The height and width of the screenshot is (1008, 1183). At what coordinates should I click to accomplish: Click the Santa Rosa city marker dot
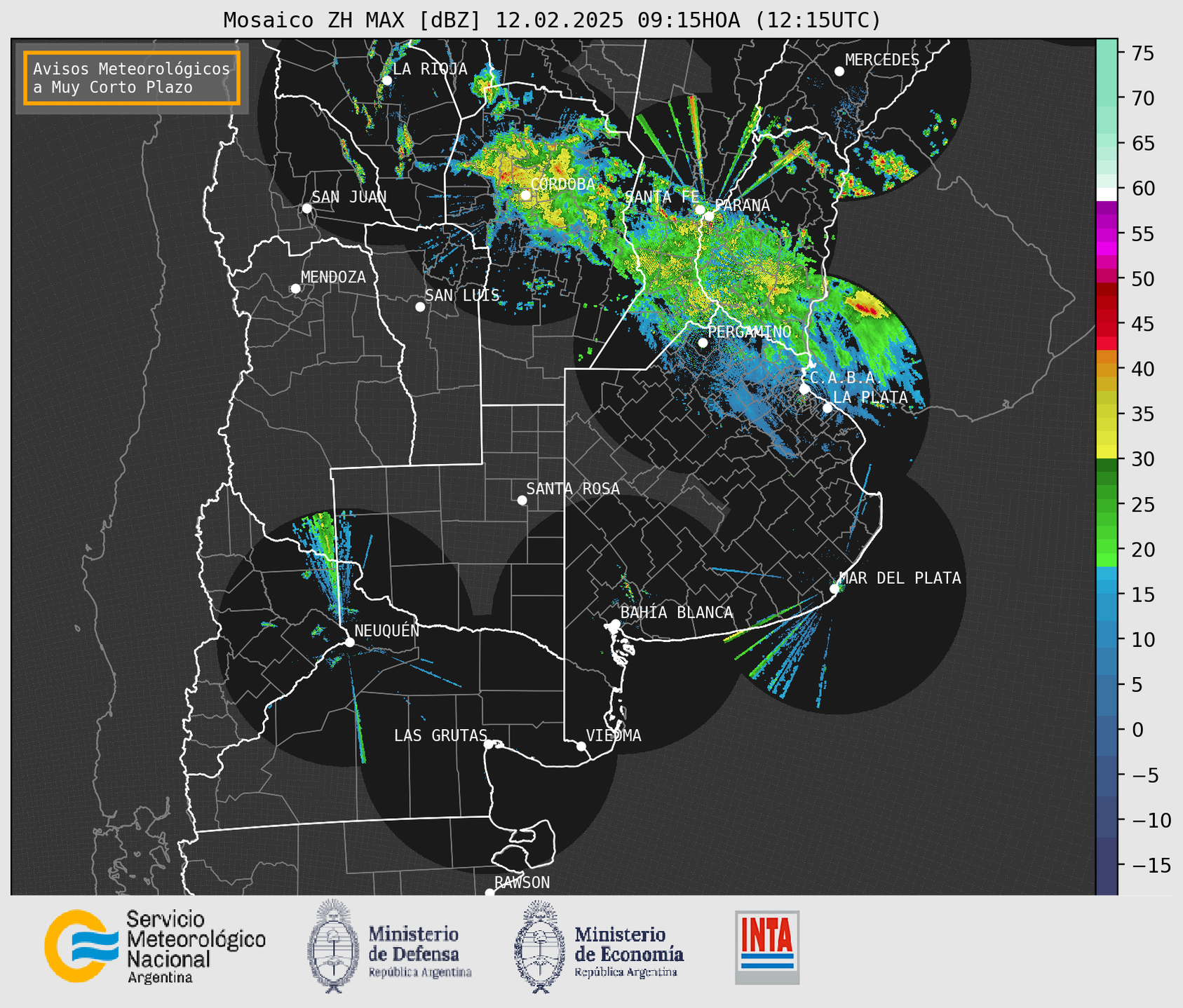tap(522, 500)
